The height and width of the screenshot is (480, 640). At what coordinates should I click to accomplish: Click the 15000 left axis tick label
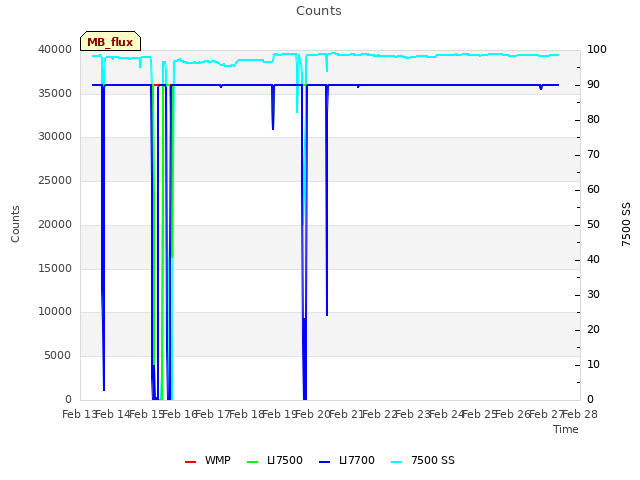[55, 269]
